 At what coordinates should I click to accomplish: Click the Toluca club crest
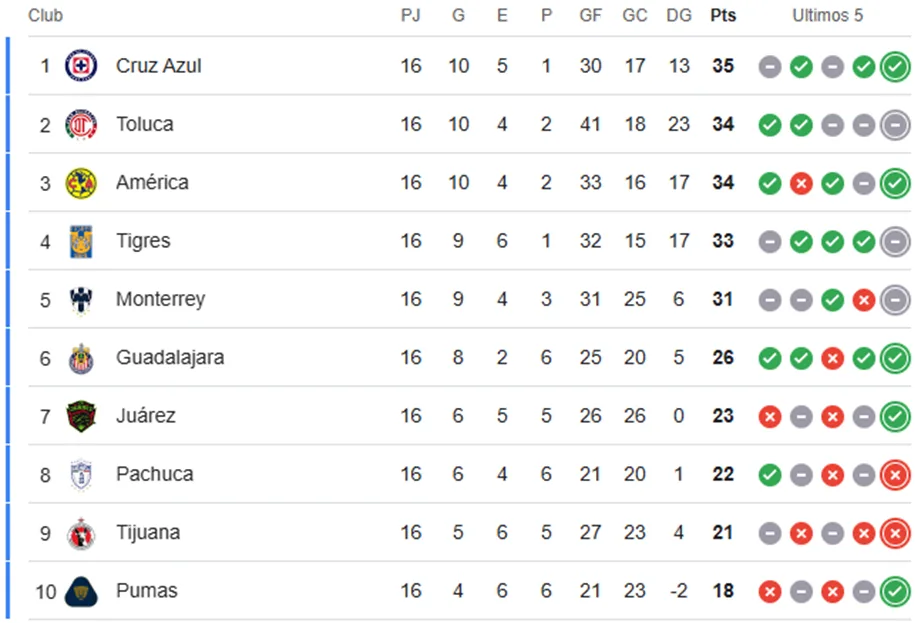point(81,125)
